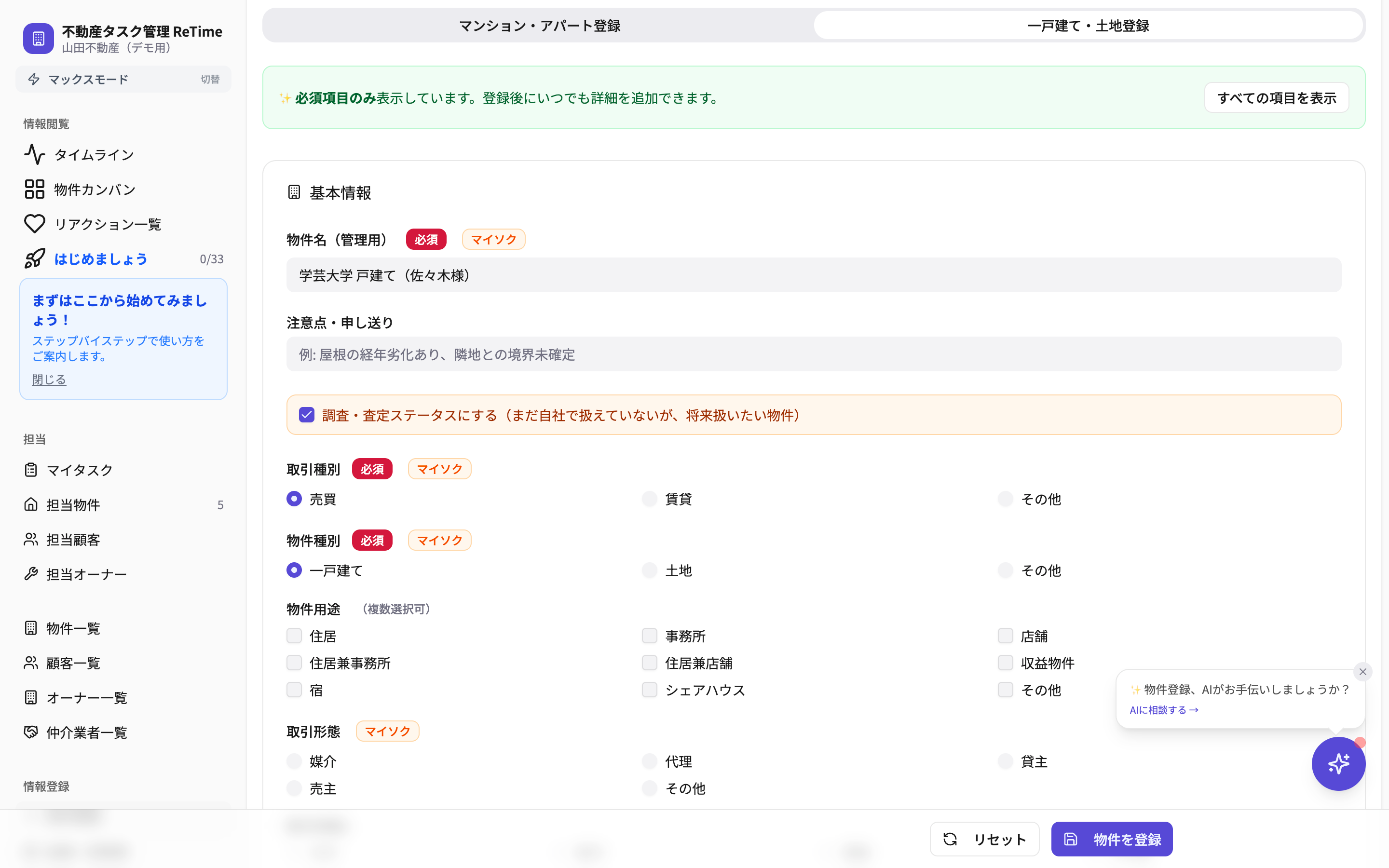Click the AIに相談する link
Image resolution: width=1389 pixels, height=868 pixels.
tap(1164, 710)
